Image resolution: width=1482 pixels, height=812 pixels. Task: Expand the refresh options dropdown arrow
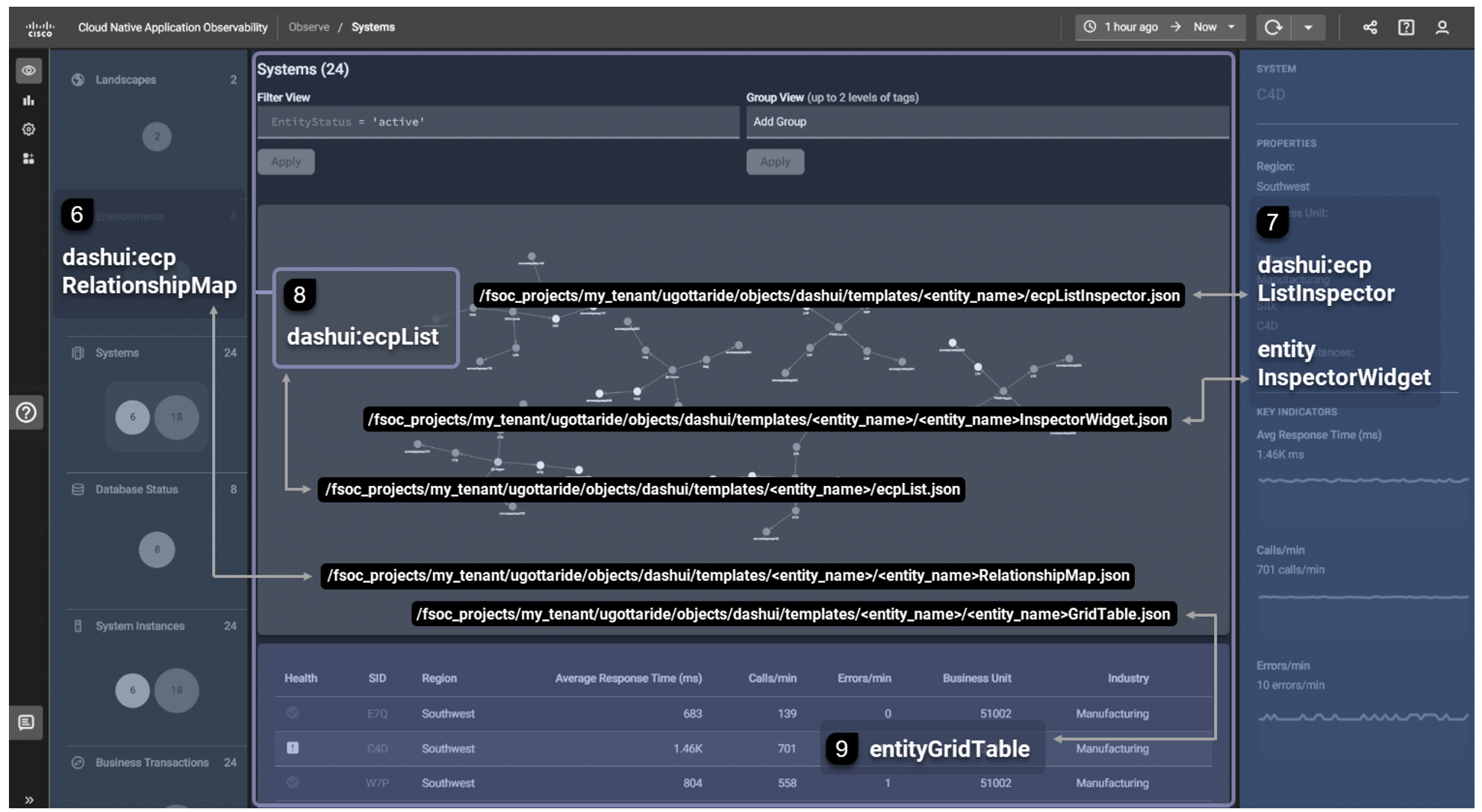tap(1308, 28)
